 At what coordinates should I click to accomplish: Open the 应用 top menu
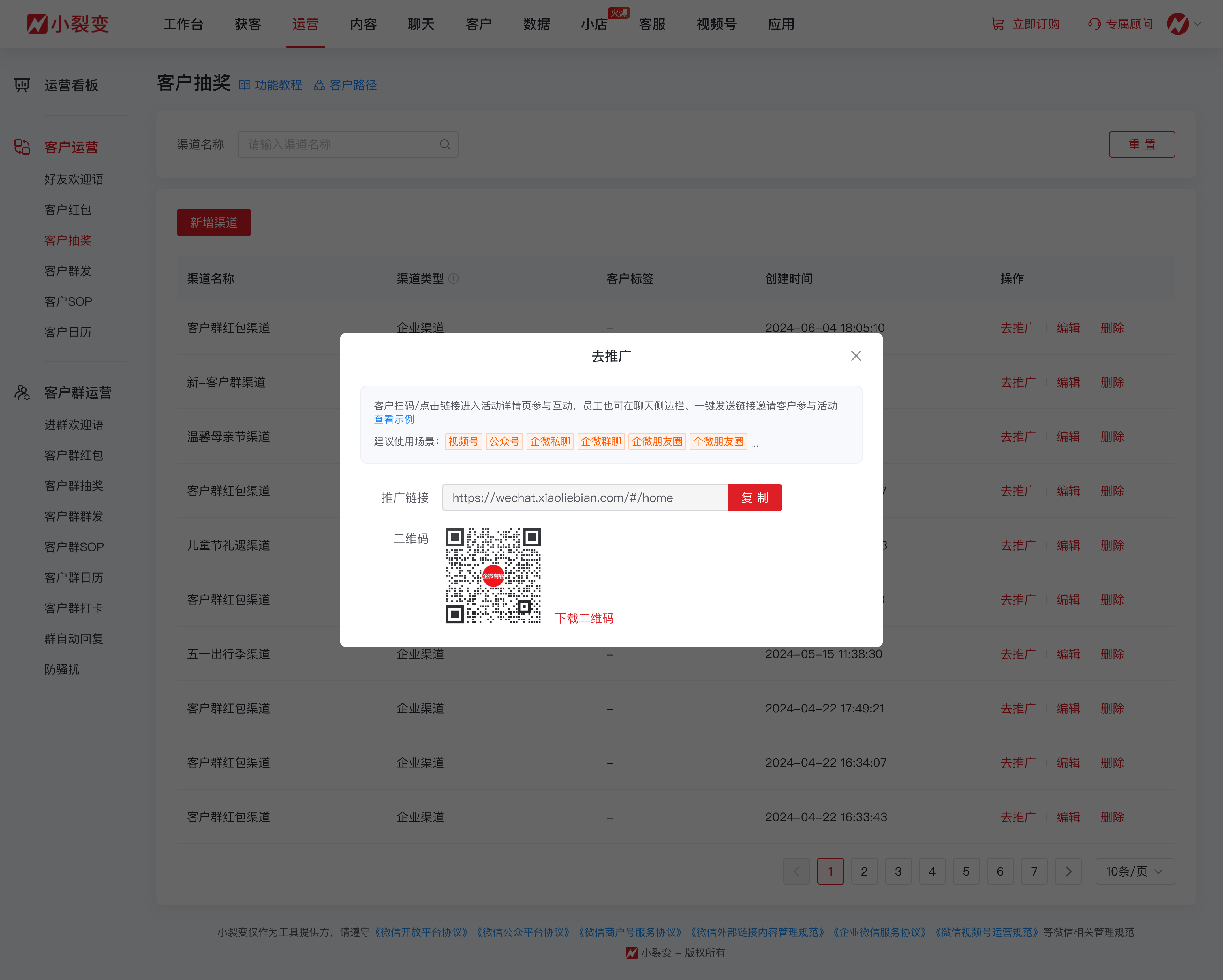(x=781, y=24)
